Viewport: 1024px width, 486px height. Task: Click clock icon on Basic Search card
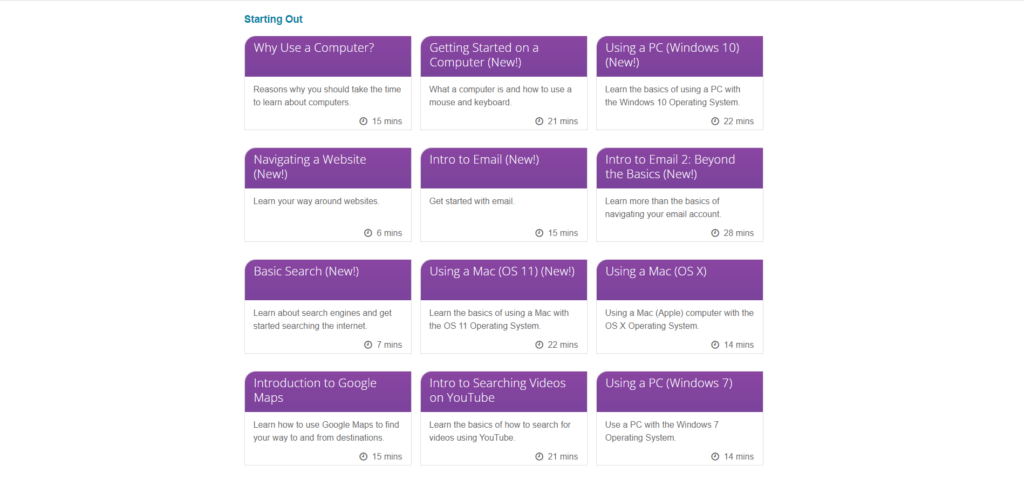pyautogui.click(x=368, y=345)
